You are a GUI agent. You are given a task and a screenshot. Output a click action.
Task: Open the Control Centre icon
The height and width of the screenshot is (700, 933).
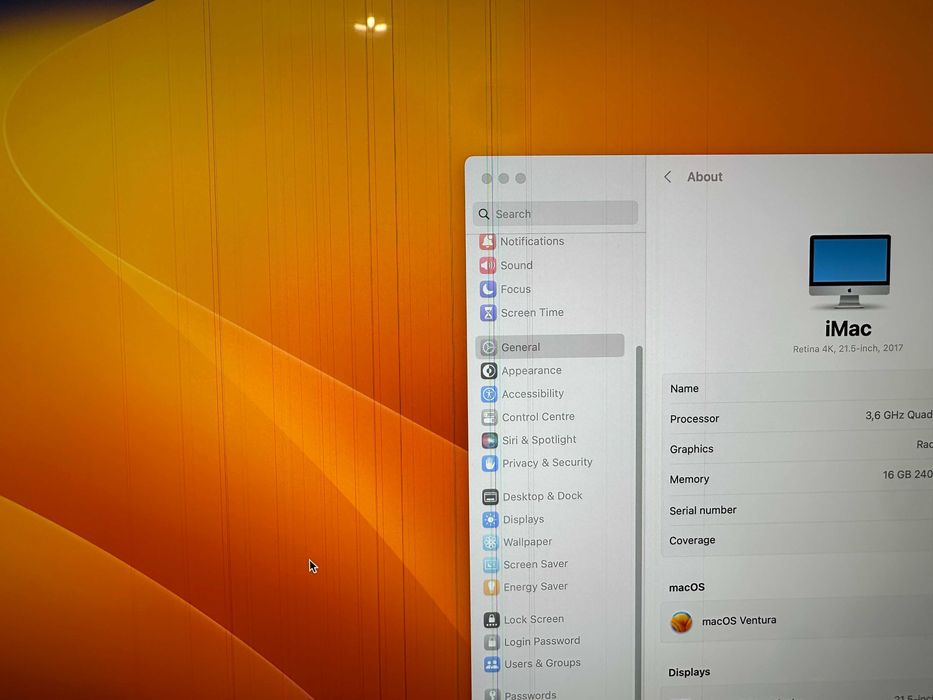(489, 417)
